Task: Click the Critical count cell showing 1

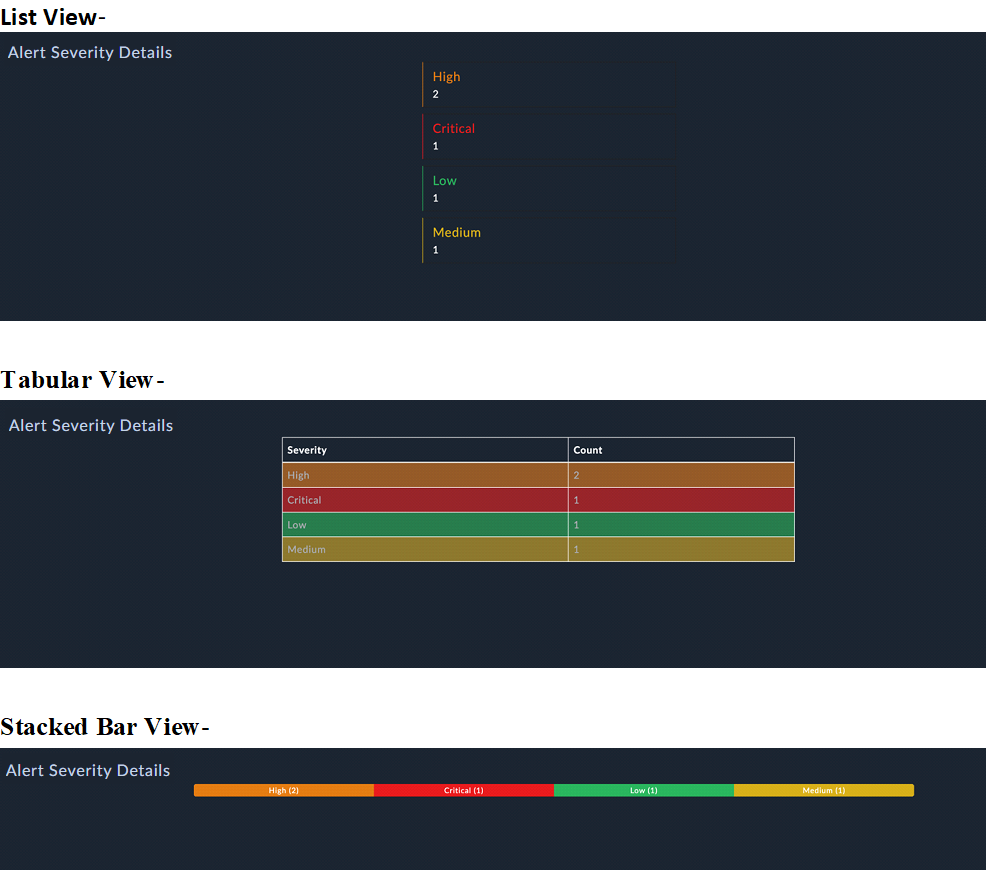Action: tap(681, 500)
